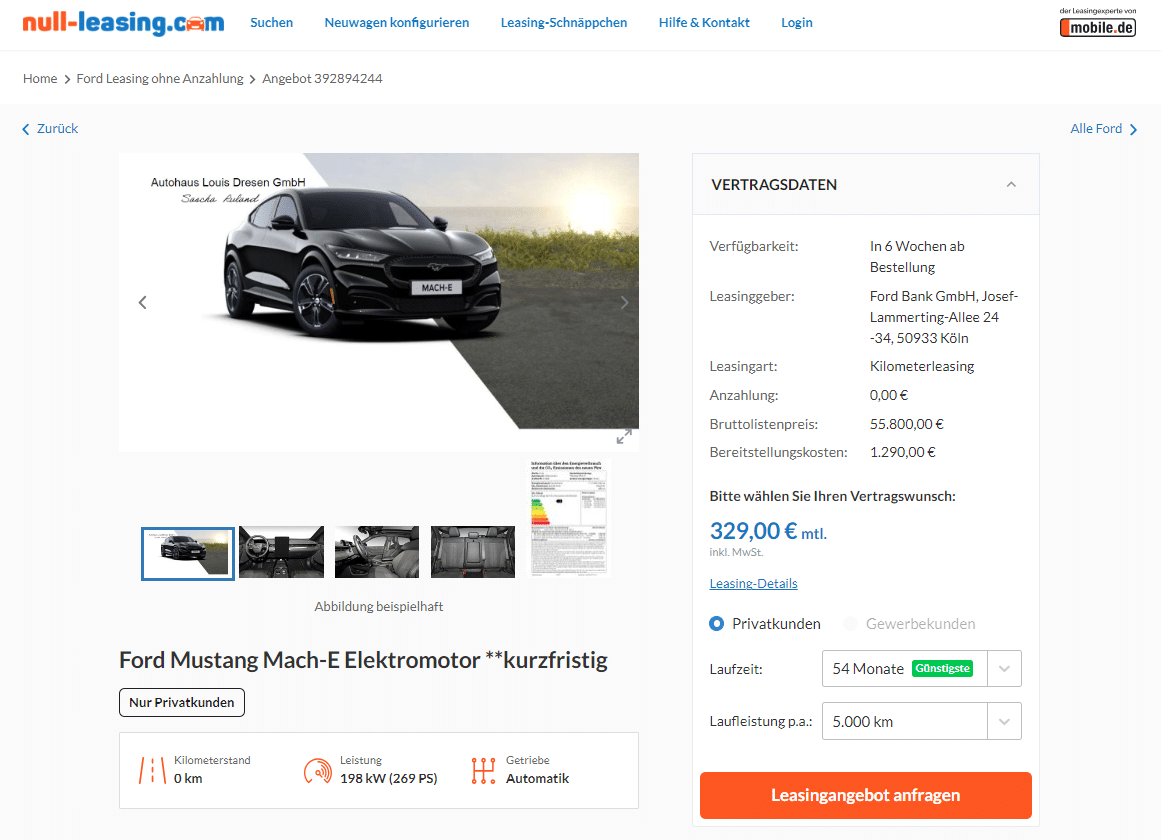Select the Privatkunden radio button
The width and height of the screenshot is (1161, 840).
click(716, 624)
